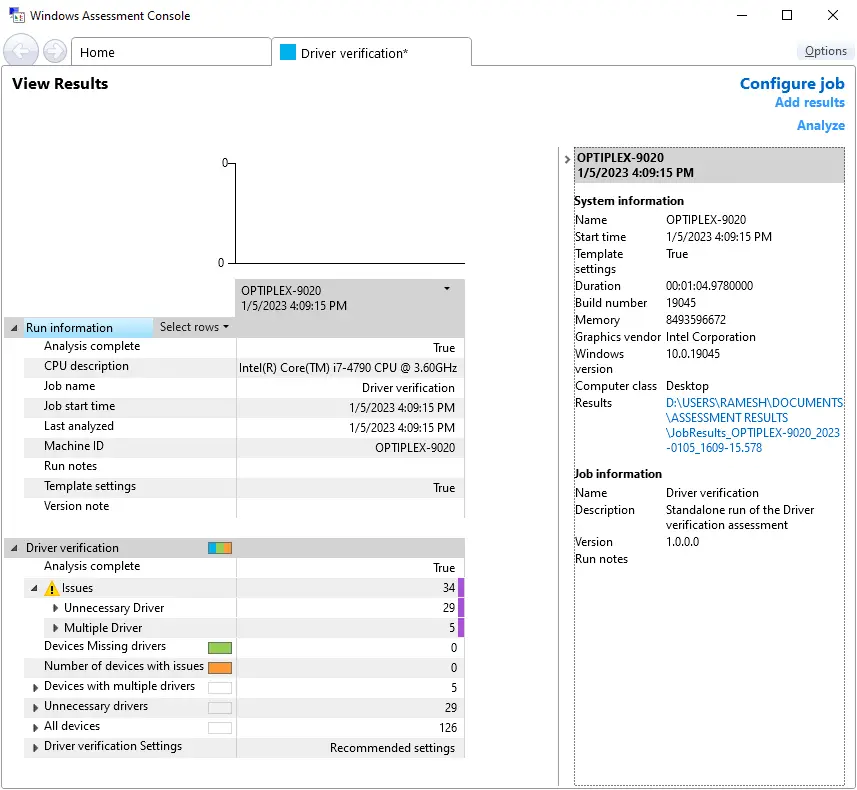The width and height of the screenshot is (857, 790).
Task: Open the Options menu
Action: 825,51
